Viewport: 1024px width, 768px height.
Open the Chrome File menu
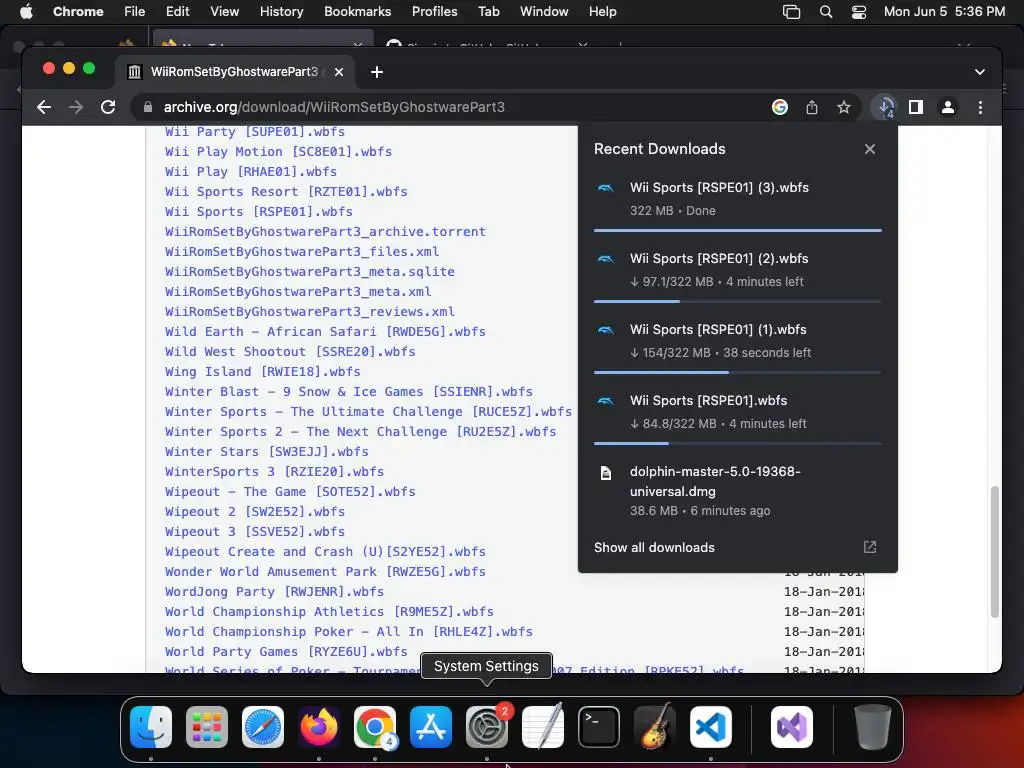click(135, 12)
